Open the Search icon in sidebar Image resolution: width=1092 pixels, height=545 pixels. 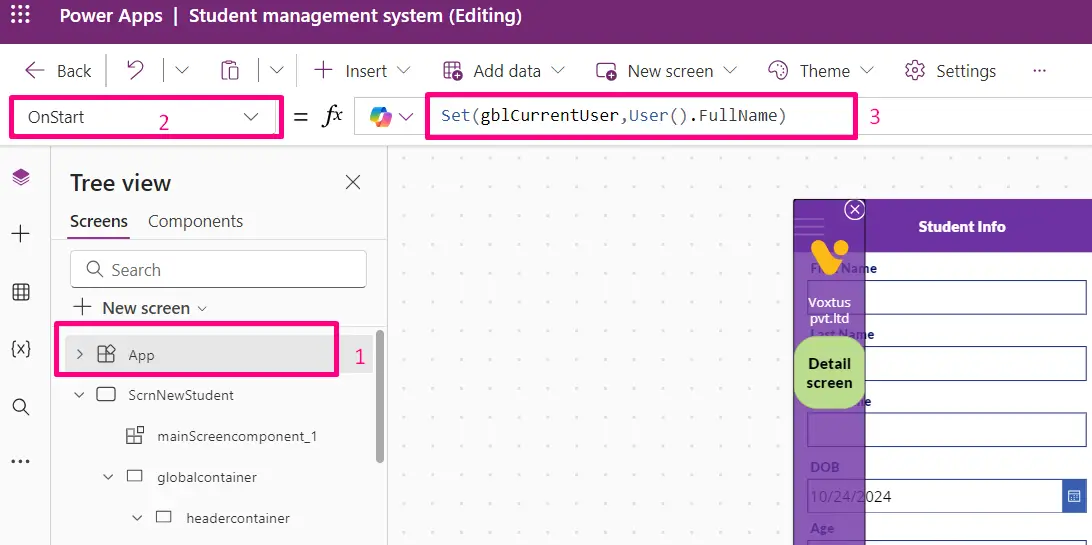point(21,406)
